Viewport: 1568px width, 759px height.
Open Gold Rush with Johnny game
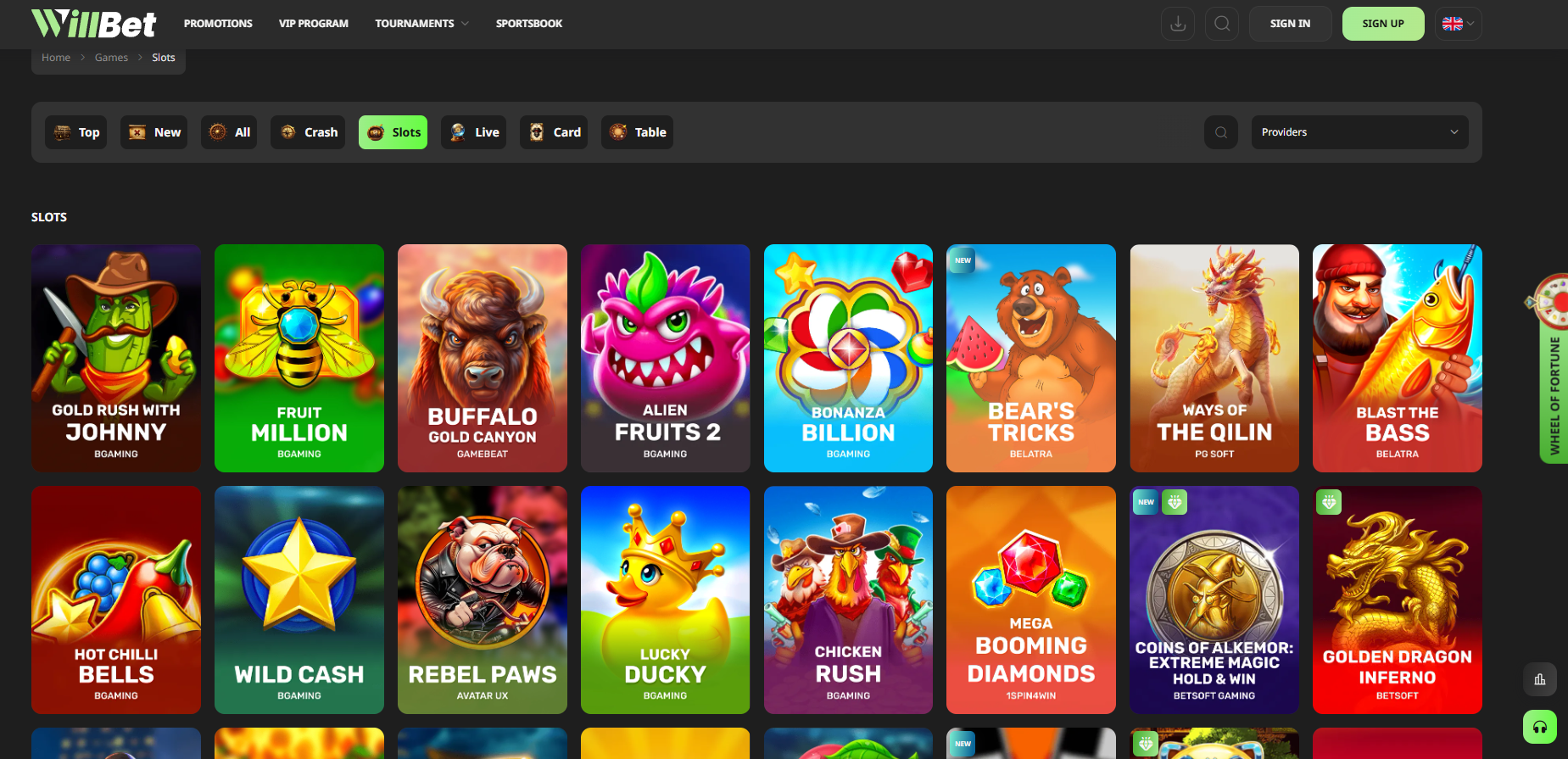(116, 358)
